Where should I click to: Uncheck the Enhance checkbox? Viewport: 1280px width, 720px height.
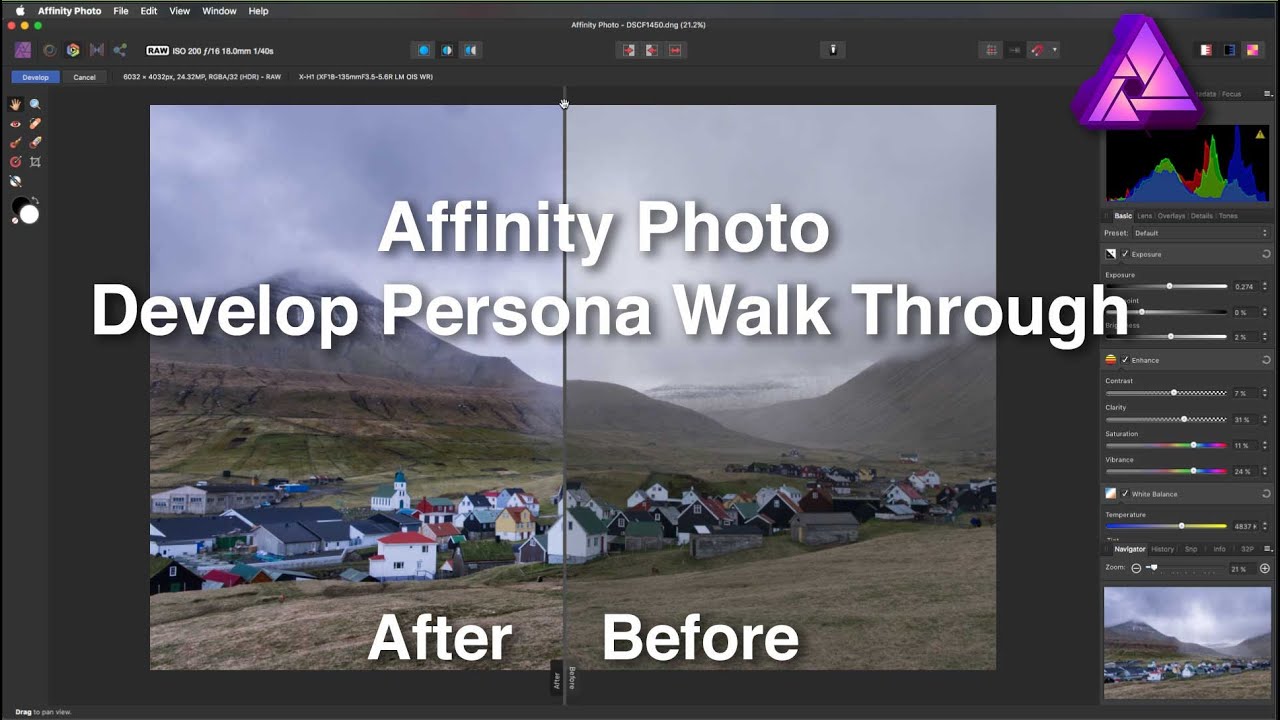[x=1125, y=360]
